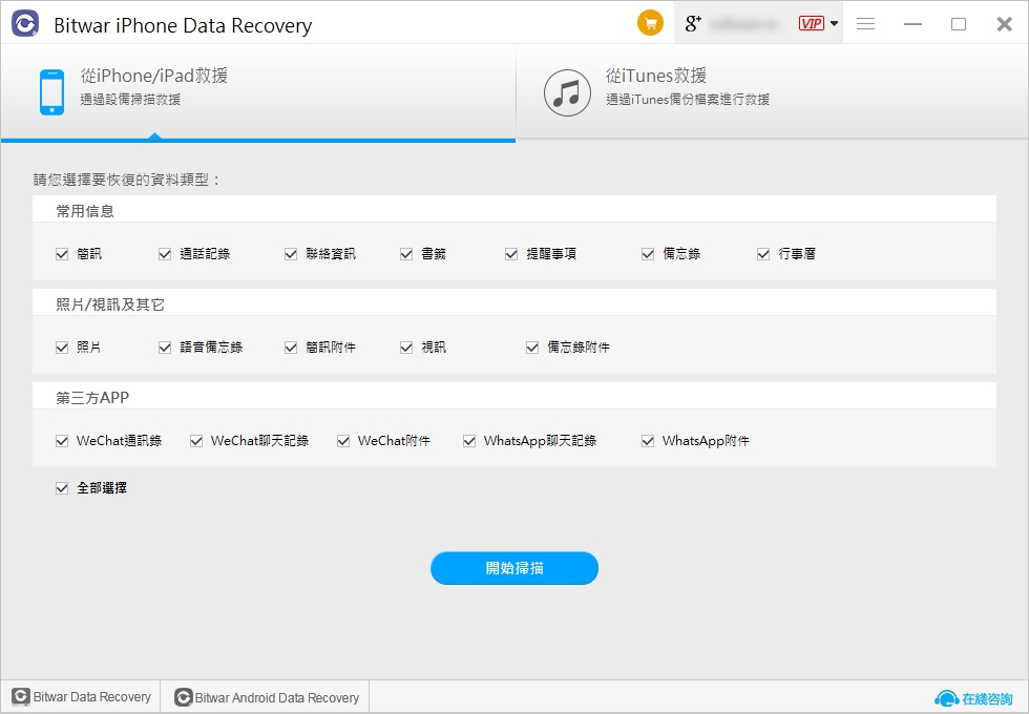Click the Google Plus account icon
This screenshot has width=1029, height=714.
pyautogui.click(x=693, y=24)
